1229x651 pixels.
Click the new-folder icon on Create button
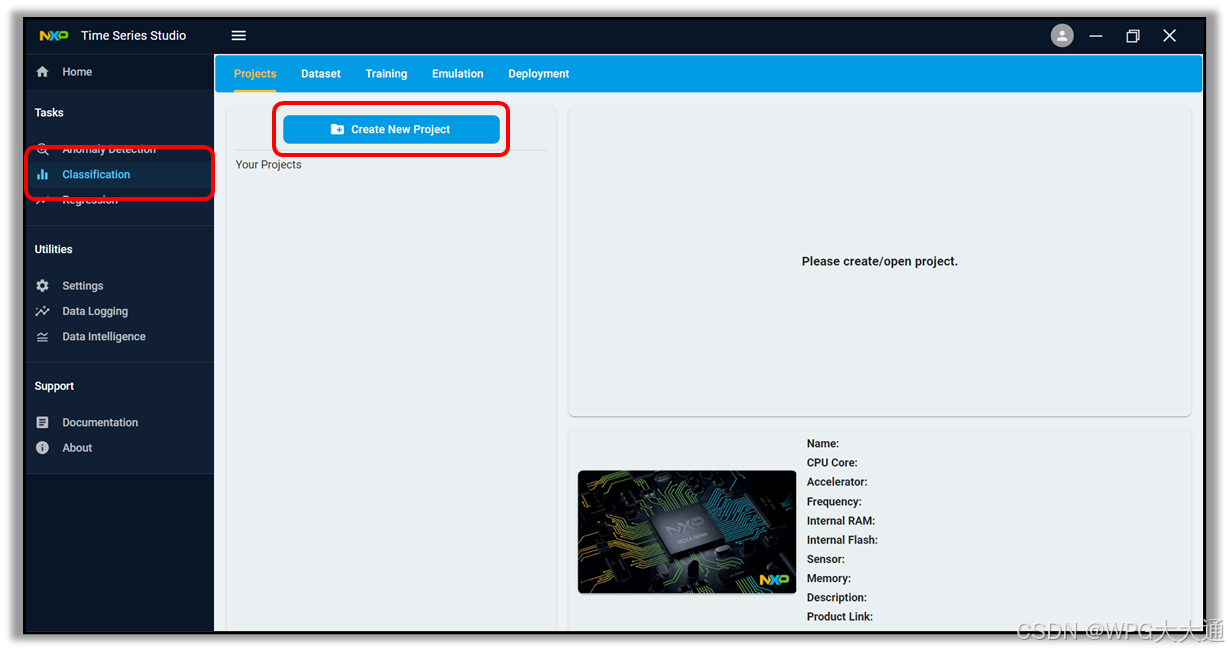pos(337,130)
